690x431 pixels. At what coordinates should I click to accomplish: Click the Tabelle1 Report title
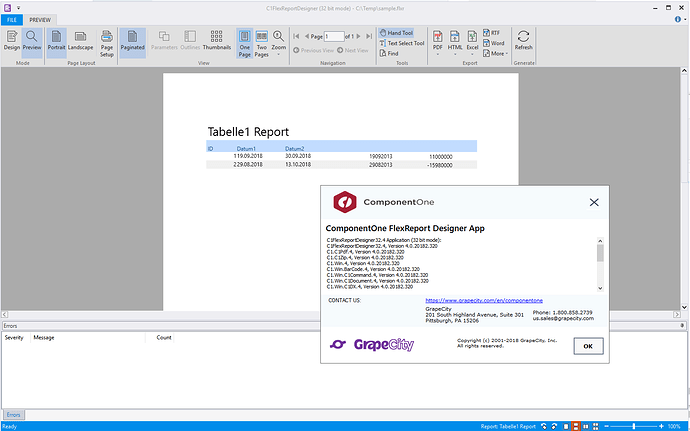pyautogui.click(x=248, y=132)
